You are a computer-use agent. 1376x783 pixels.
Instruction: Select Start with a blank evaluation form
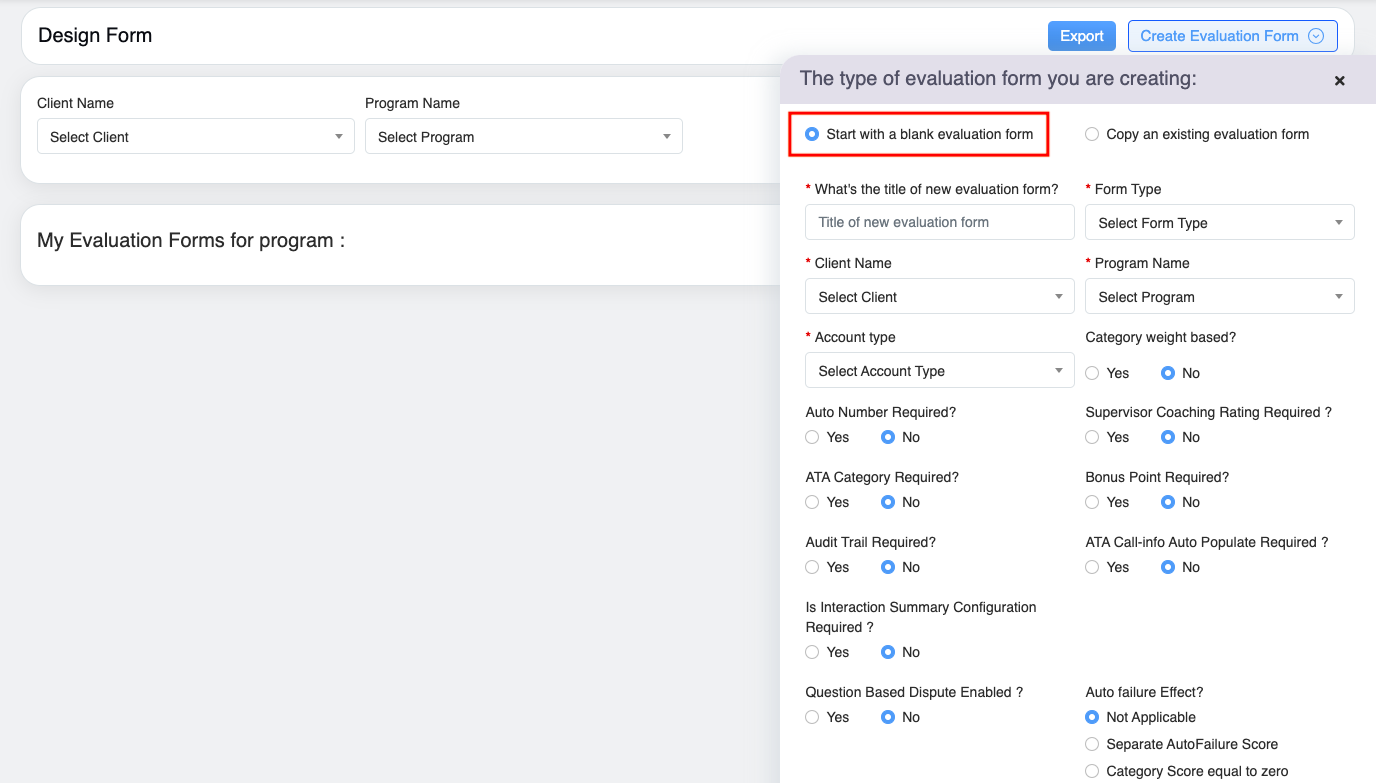click(812, 134)
